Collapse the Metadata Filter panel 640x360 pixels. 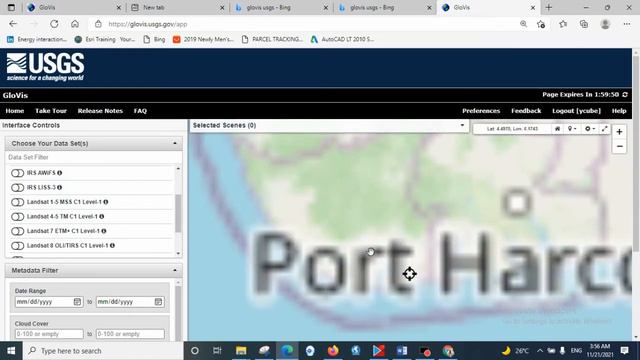[175, 270]
